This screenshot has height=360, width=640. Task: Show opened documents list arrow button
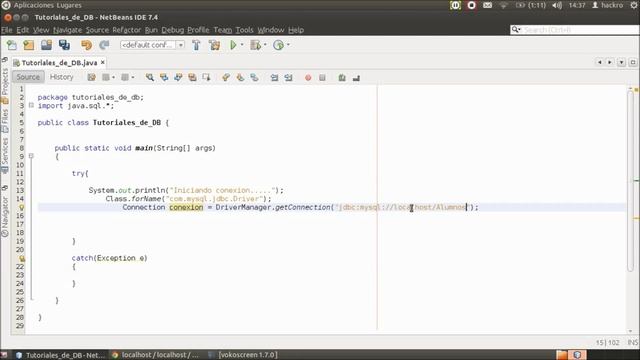621,62
